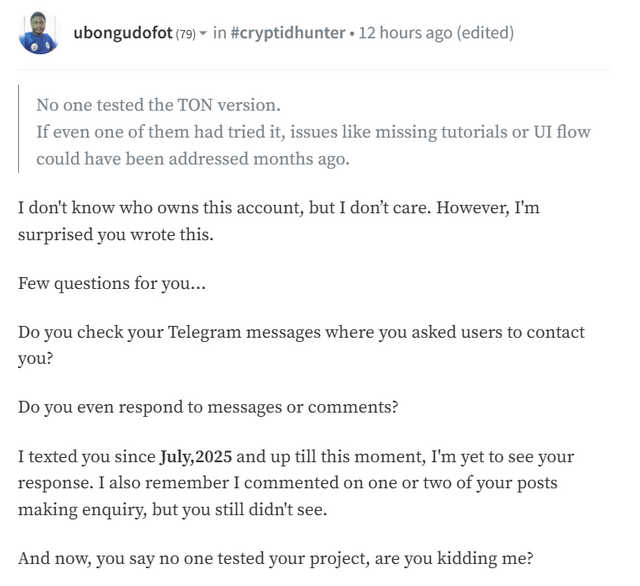The height and width of the screenshot is (586, 640).
Task: Click the 'surprised you wrote this.' line
Action: click(x=116, y=235)
